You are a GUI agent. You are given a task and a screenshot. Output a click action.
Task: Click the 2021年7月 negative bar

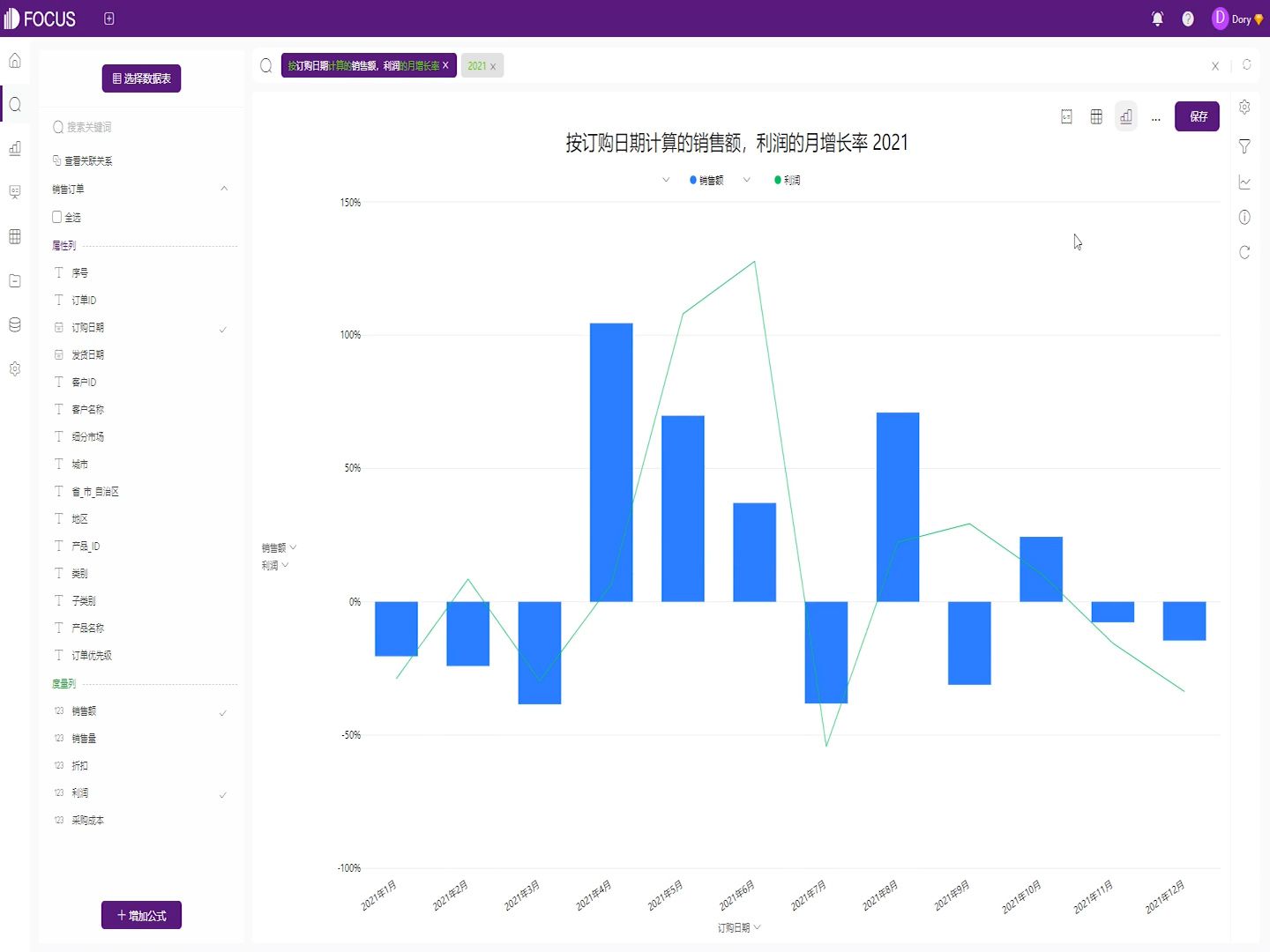point(826,652)
